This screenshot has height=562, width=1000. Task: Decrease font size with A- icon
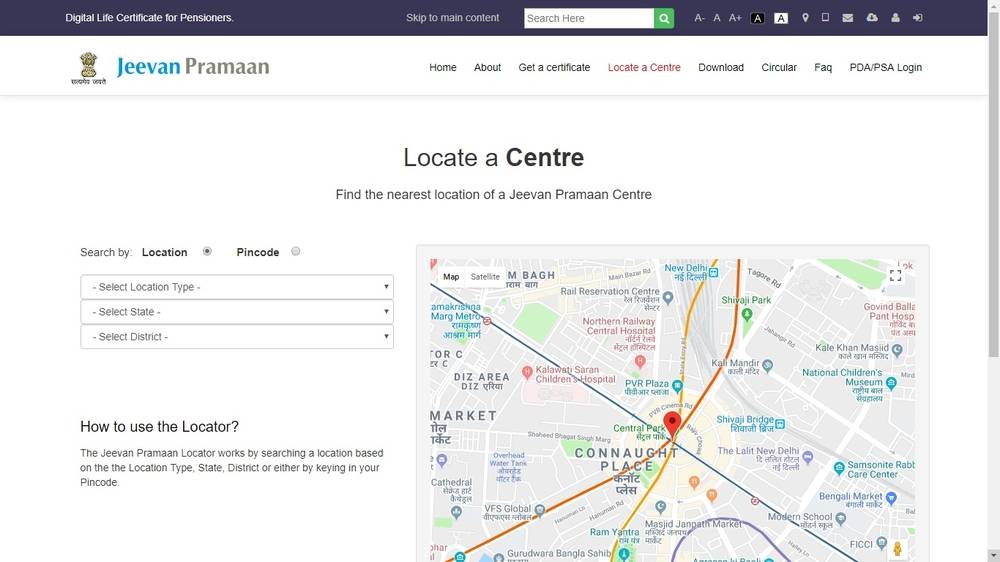point(699,18)
